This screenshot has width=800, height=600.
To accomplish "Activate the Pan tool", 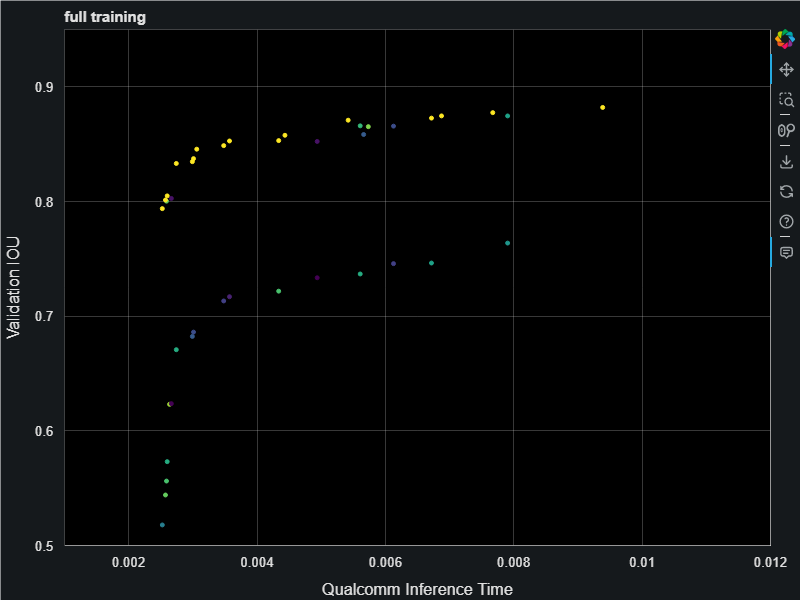I will [x=786, y=70].
